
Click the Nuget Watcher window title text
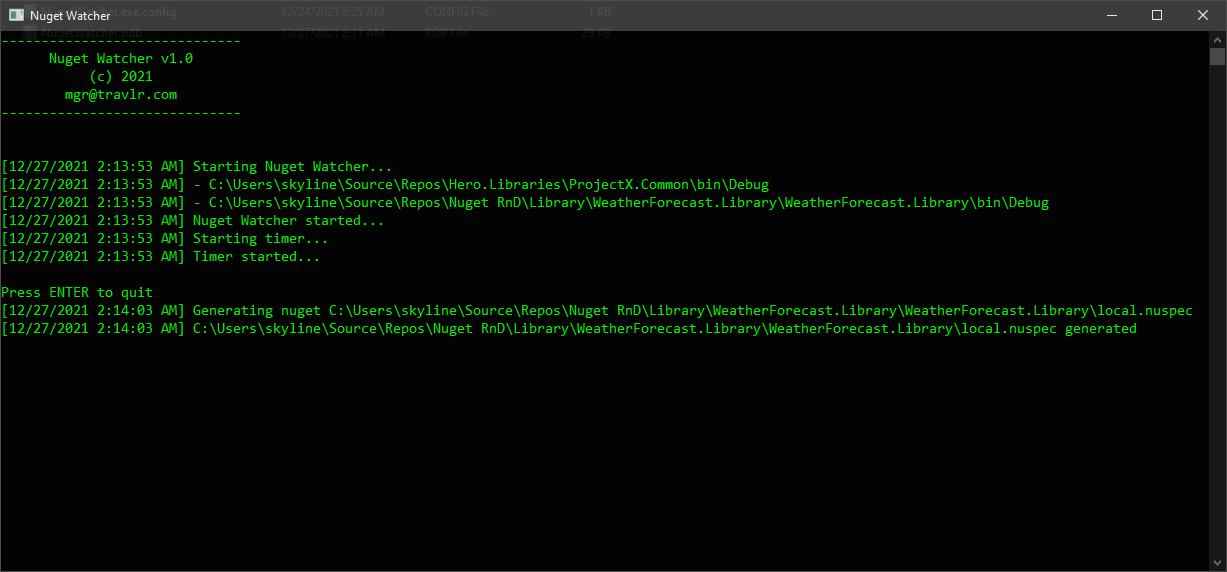(70, 15)
